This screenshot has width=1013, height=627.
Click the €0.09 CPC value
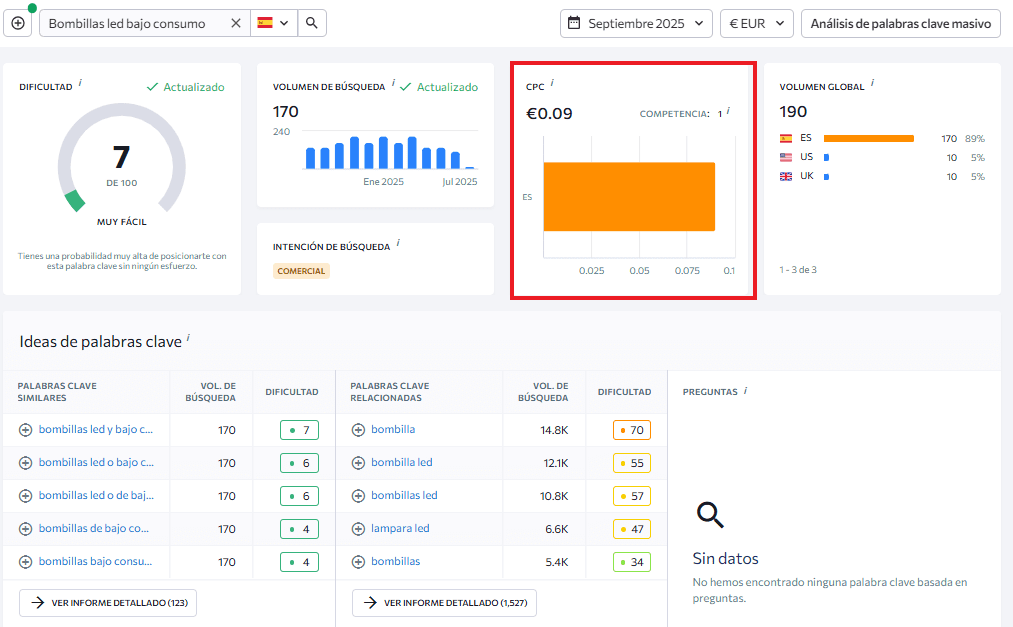pyautogui.click(x=549, y=114)
